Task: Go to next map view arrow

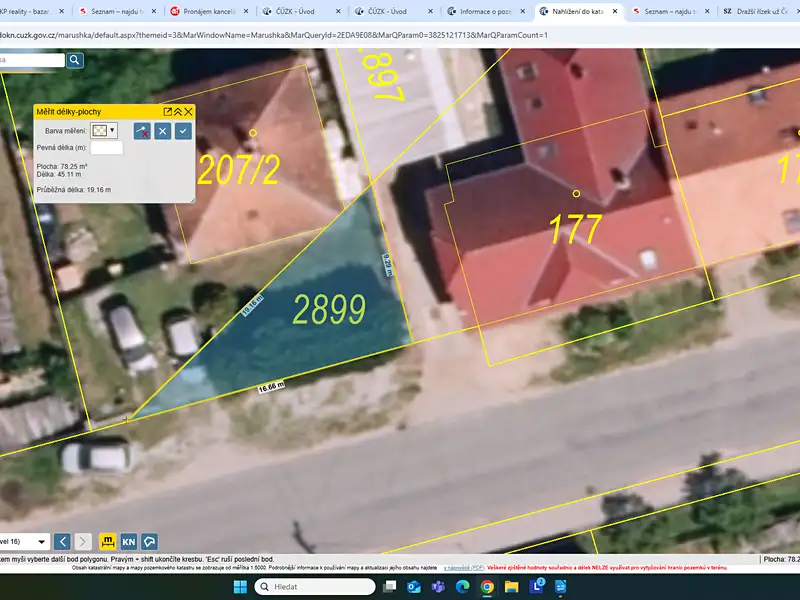Action: pos(83,541)
